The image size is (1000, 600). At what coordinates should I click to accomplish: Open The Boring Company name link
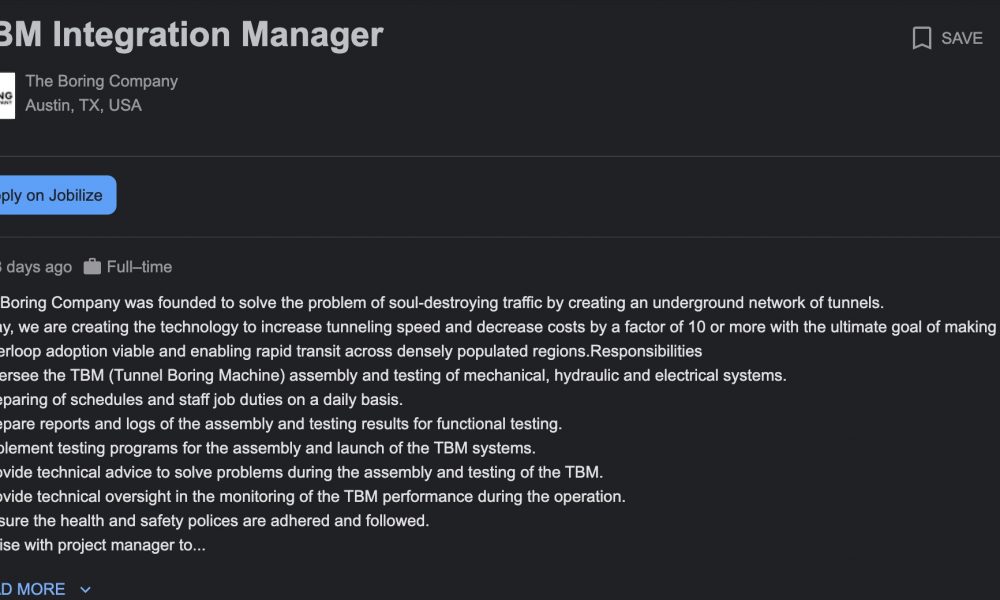pos(101,81)
